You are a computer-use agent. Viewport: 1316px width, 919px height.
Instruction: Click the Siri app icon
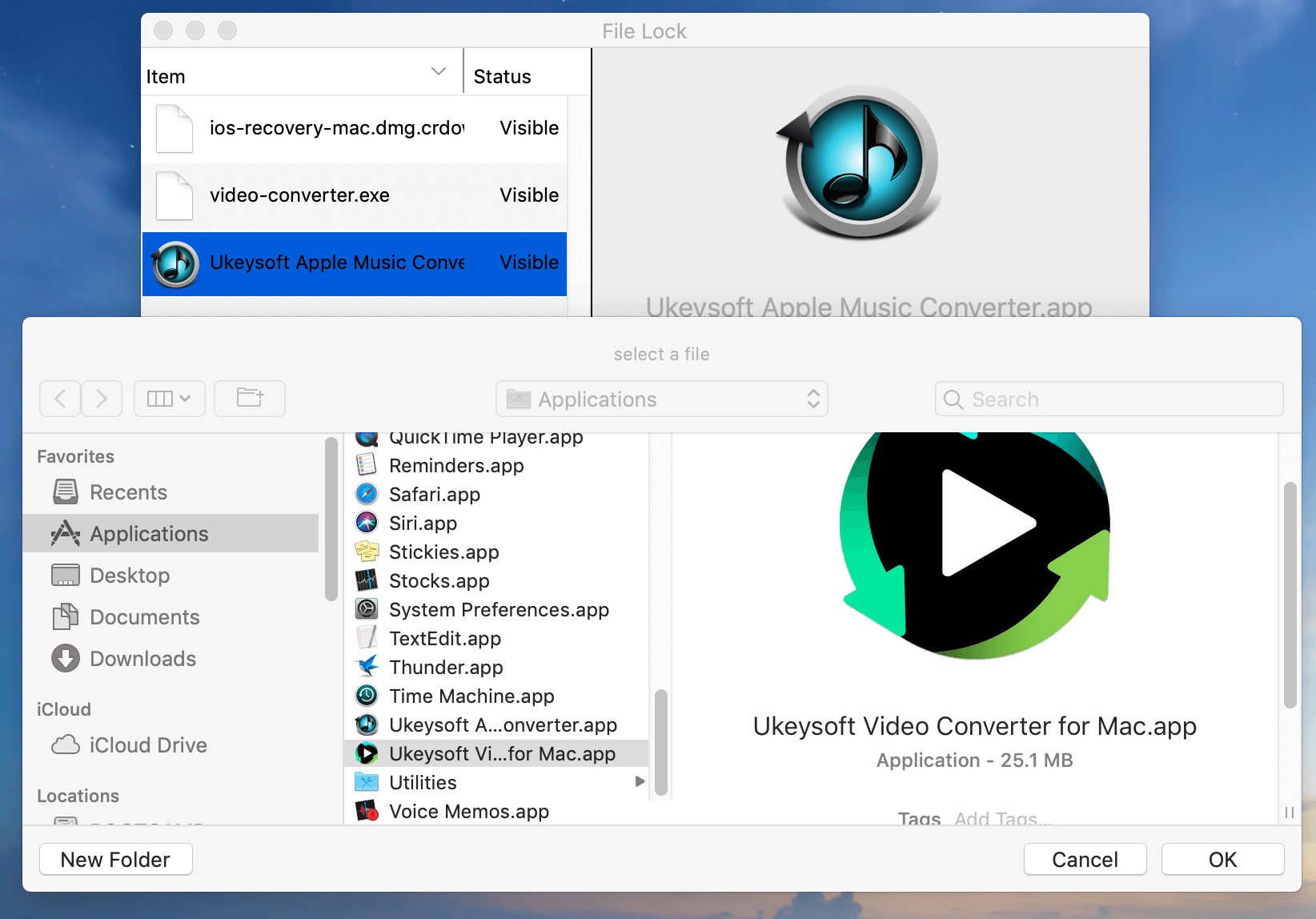coord(367,523)
